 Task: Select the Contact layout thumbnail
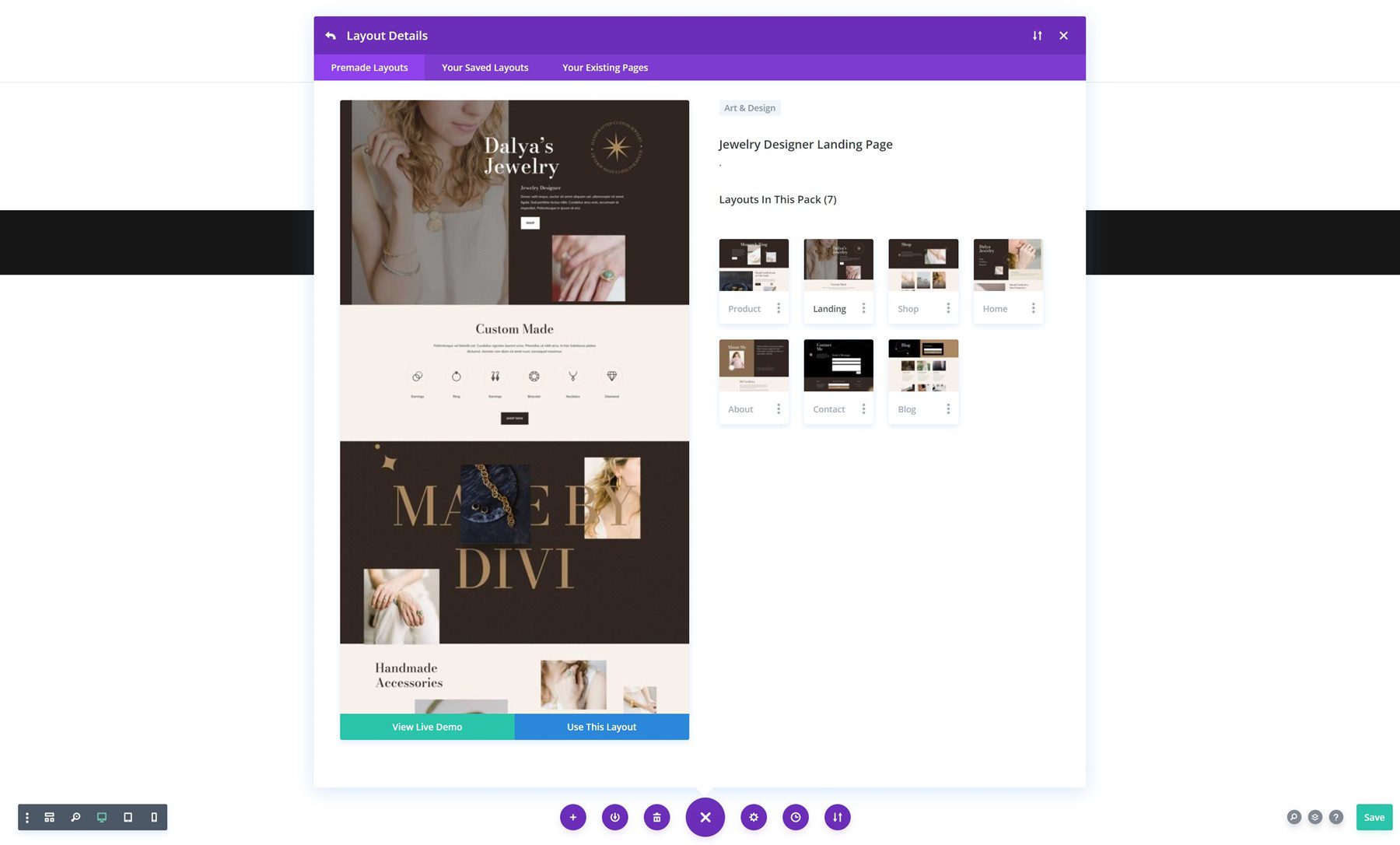838,364
